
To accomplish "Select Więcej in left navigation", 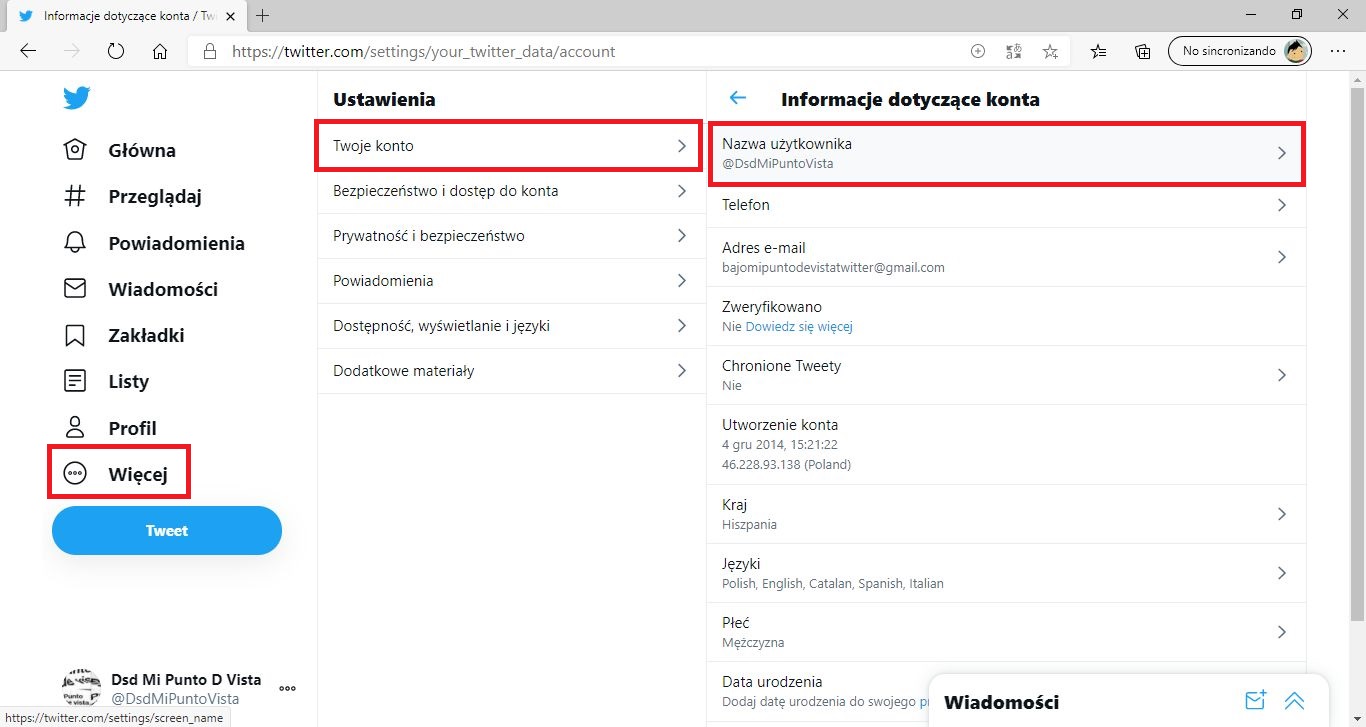I will pos(138,474).
